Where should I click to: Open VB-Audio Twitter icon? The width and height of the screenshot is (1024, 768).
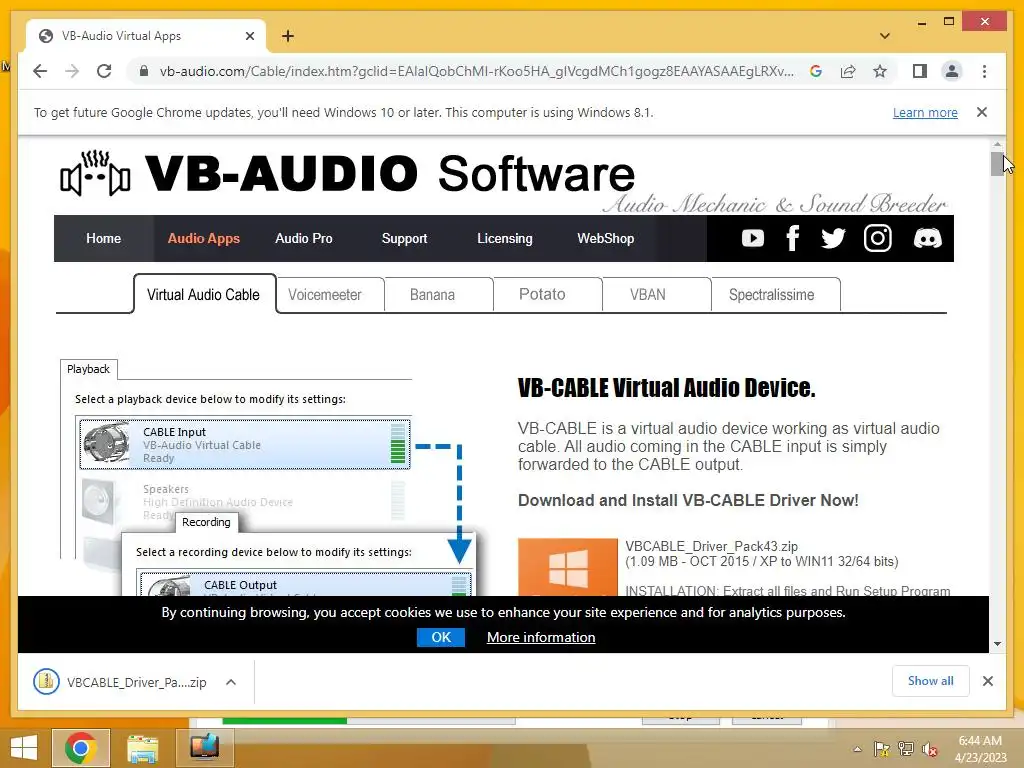coord(833,238)
